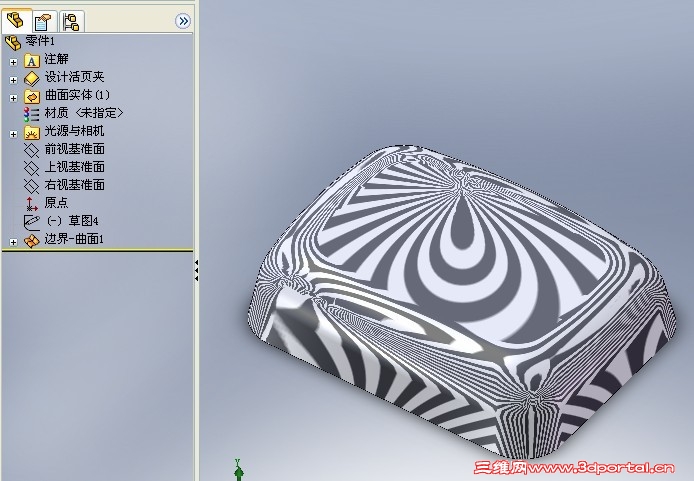Click the panel splitter collapse arrows
The image size is (694, 481).
(x=197, y=271)
